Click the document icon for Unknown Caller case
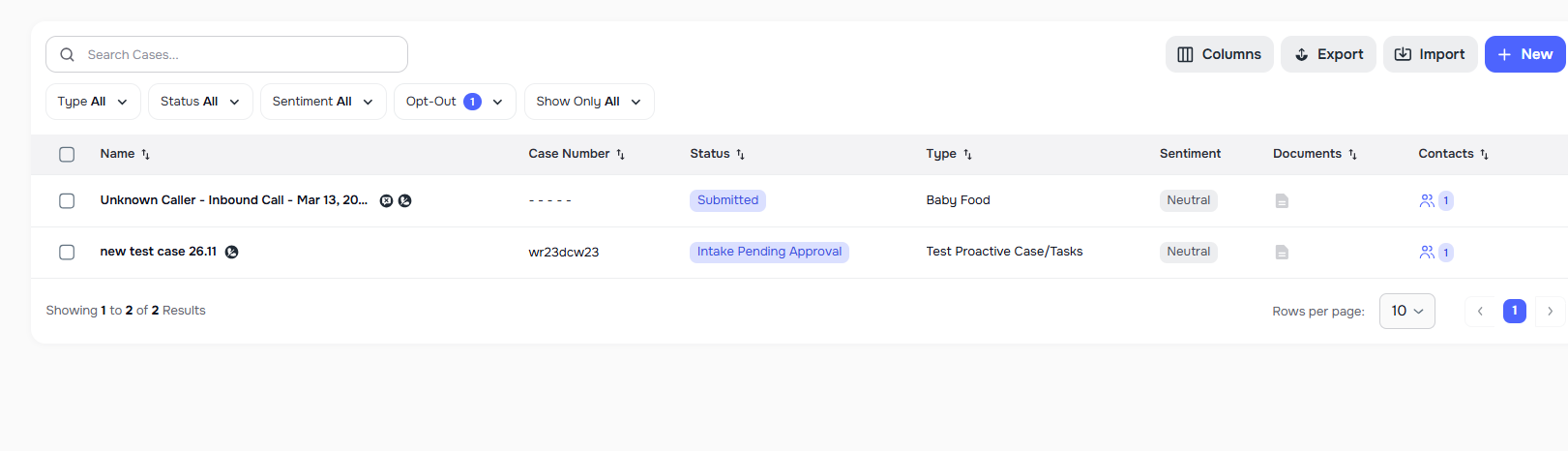Image resolution: width=1568 pixels, height=451 pixels. click(x=1282, y=201)
